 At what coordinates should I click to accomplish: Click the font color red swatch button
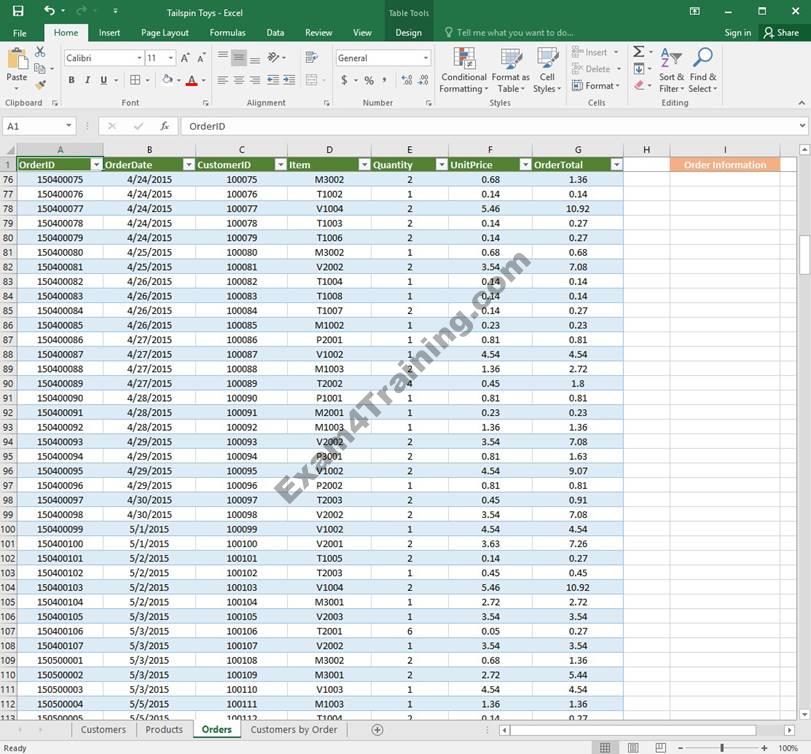click(191, 80)
